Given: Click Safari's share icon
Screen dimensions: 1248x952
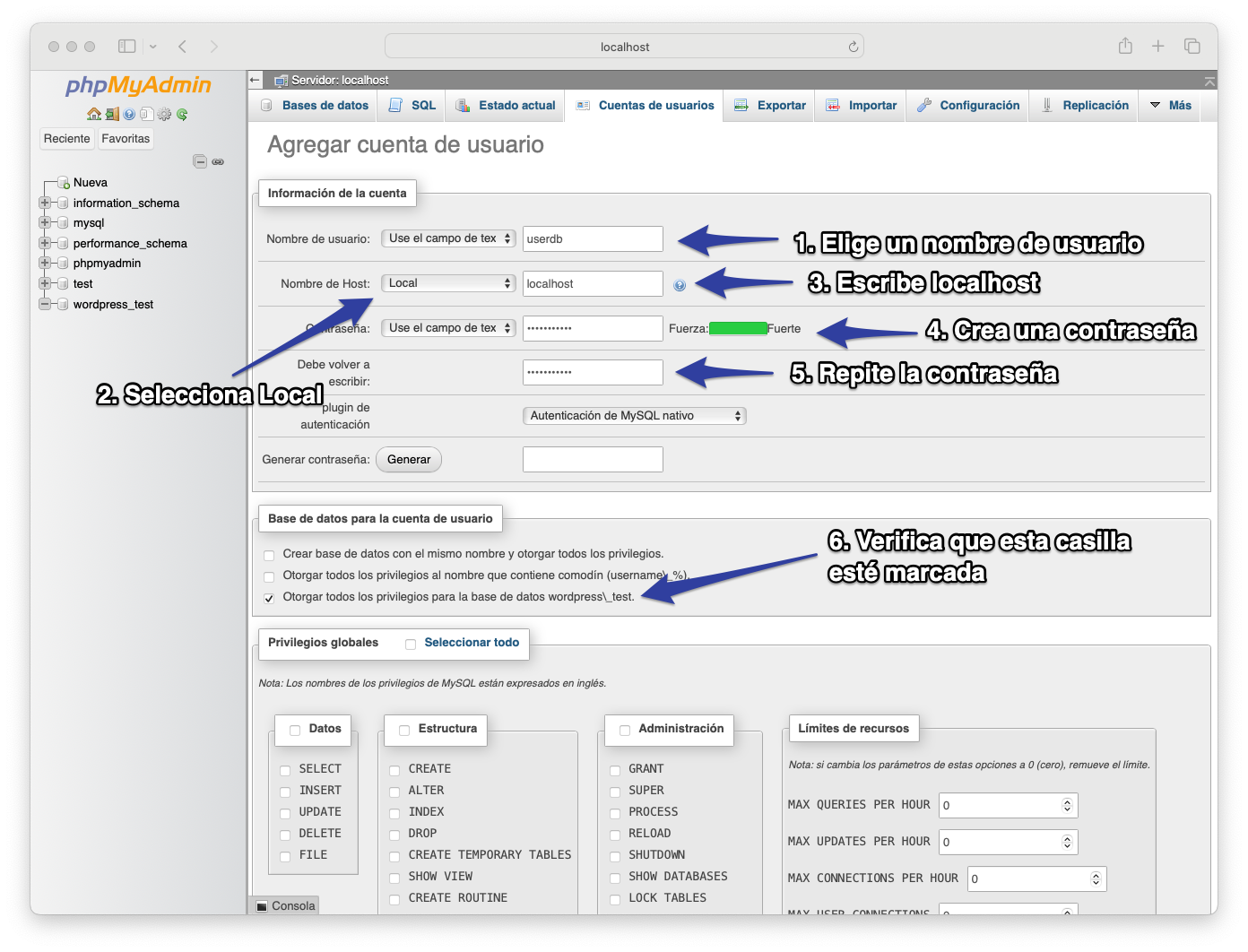Looking at the screenshot, I should (1125, 46).
